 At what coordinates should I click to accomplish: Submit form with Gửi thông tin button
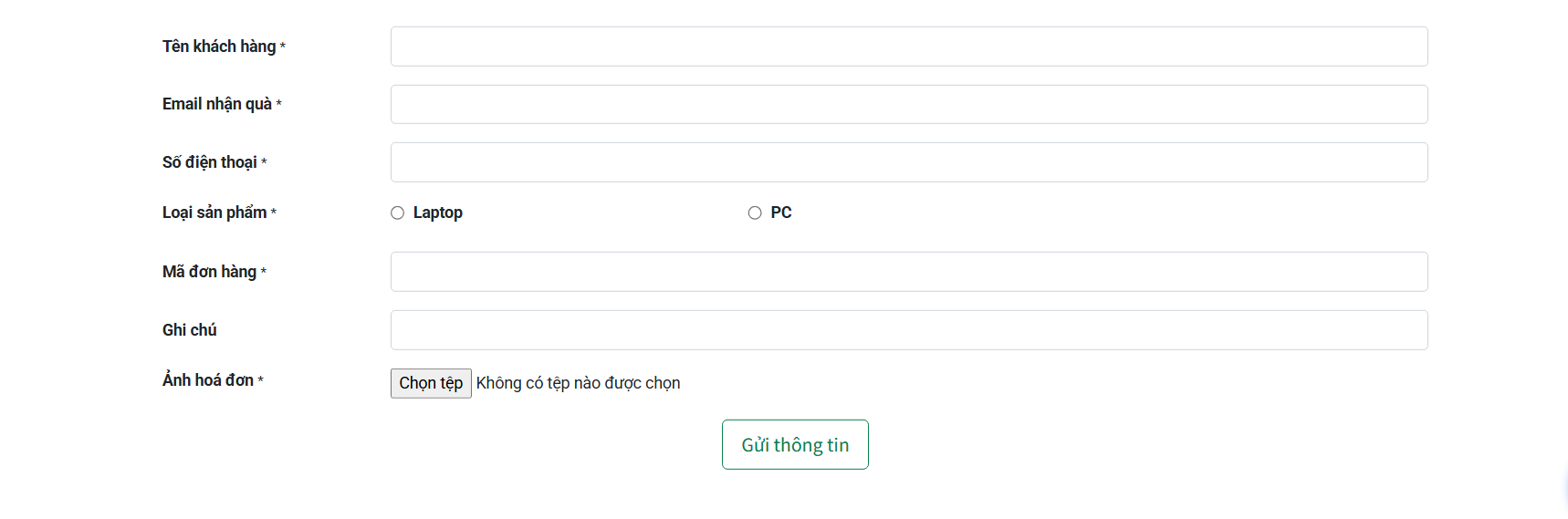coord(795,445)
